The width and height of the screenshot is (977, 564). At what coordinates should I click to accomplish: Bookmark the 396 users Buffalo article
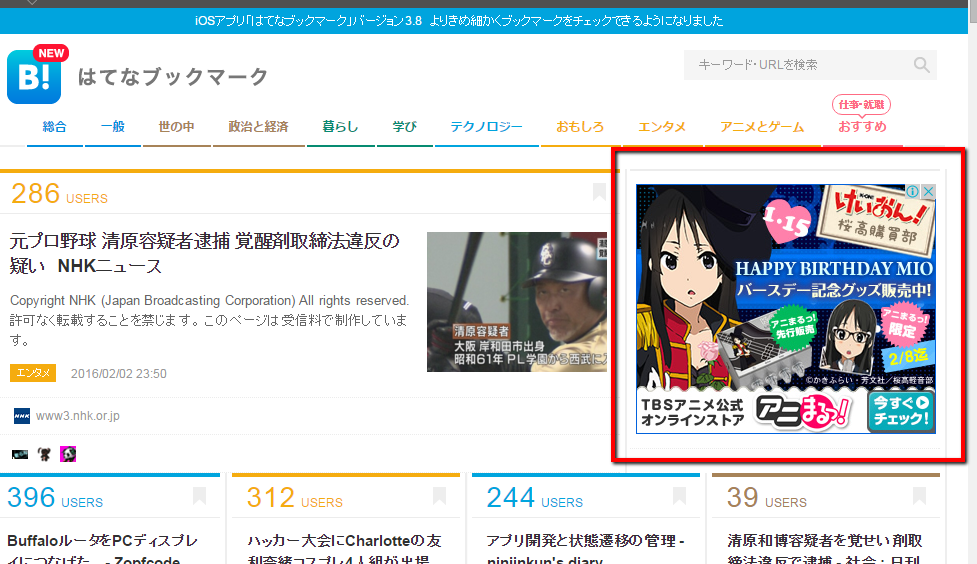coord(199,496)
